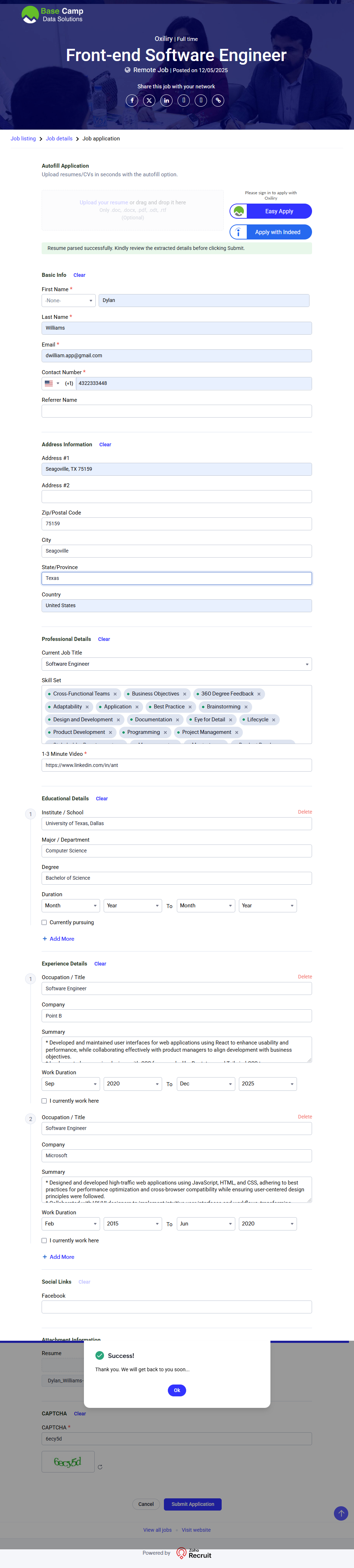This screenshot has height=1568, width=354.
Task: Open the First Name salutation dropdown
Action: (x=69, y=301)
